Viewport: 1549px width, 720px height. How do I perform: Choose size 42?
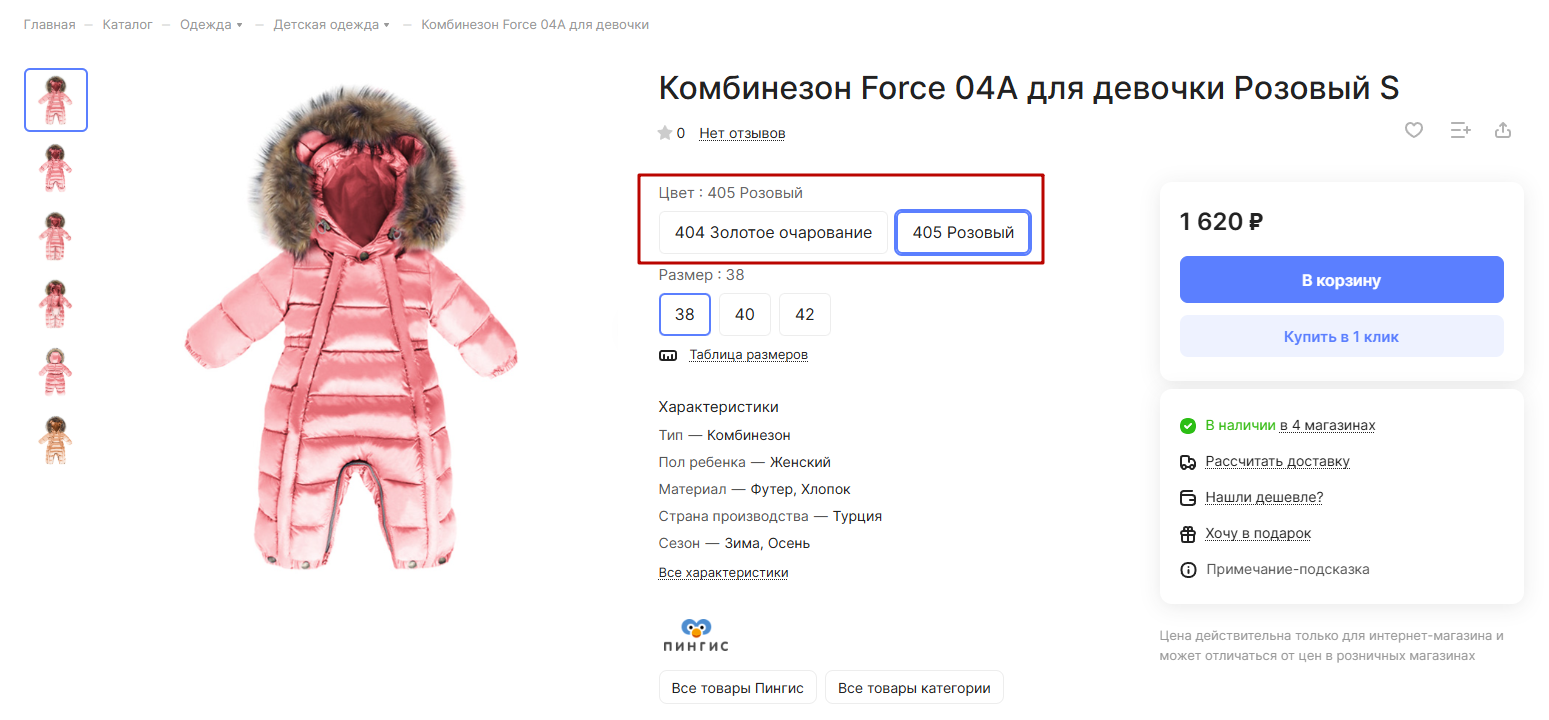[x=805, y=314]
